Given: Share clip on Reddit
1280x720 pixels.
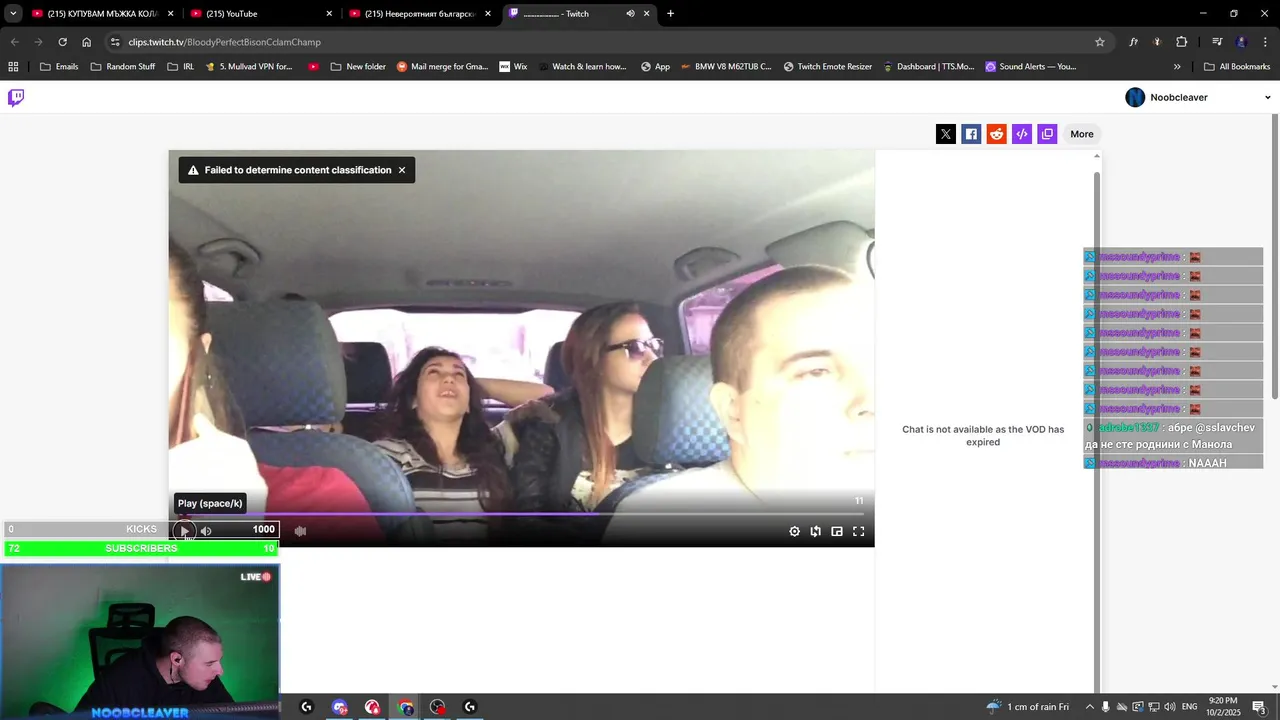Looking at the screenshot, I should [x=996, y=134].
